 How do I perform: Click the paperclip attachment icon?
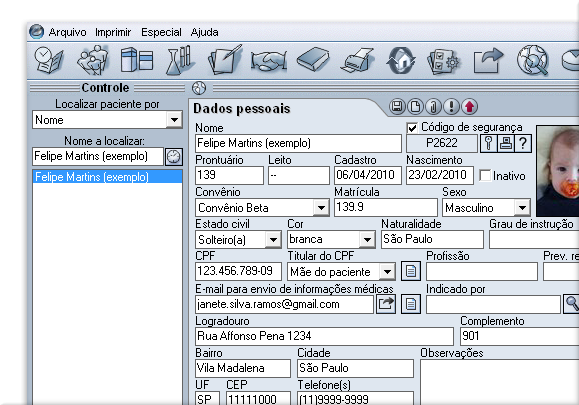(x=434, y=107)
